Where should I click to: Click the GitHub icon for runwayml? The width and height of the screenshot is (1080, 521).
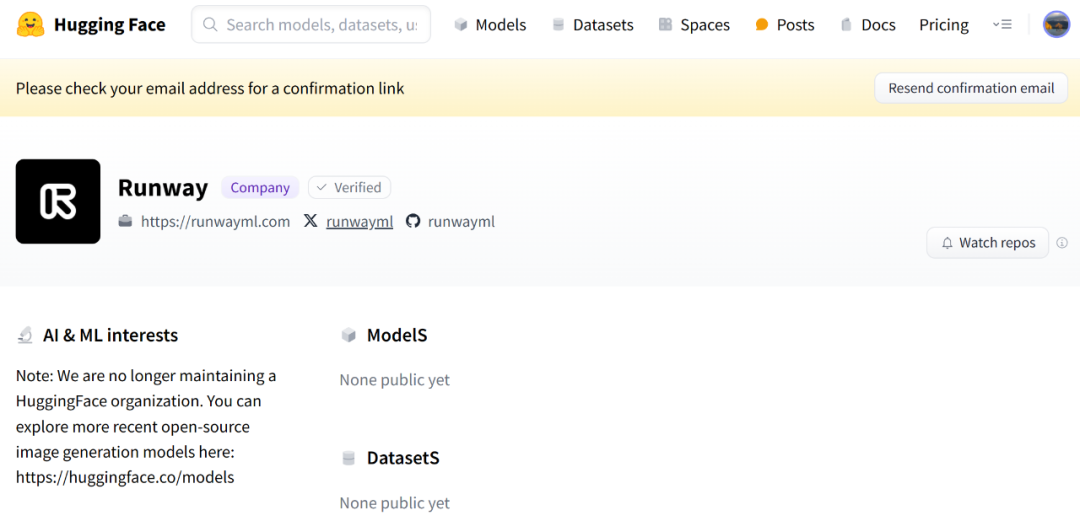(413, 221)
